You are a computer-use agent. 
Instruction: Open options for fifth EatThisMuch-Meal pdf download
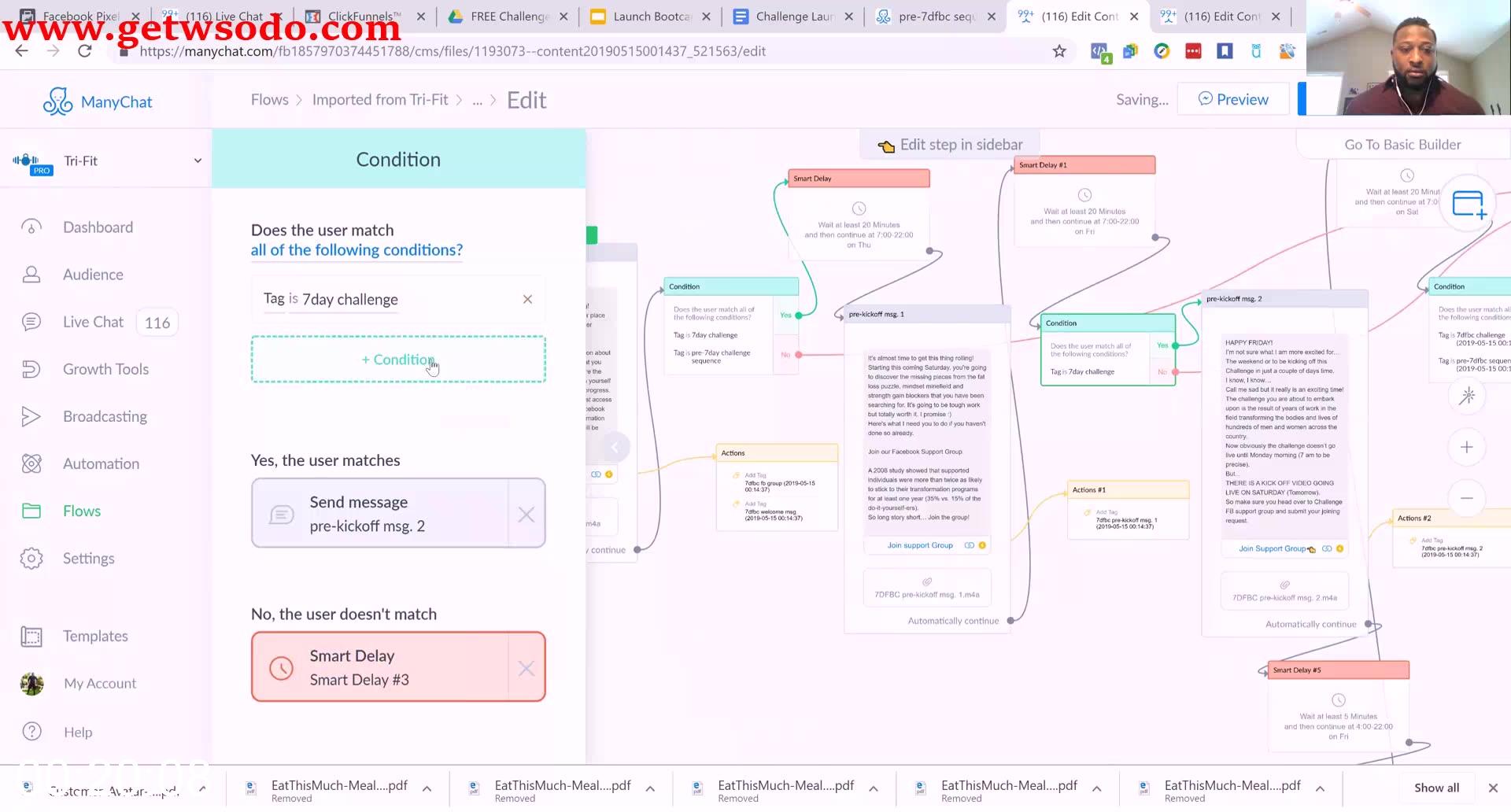click(1321, 788)
